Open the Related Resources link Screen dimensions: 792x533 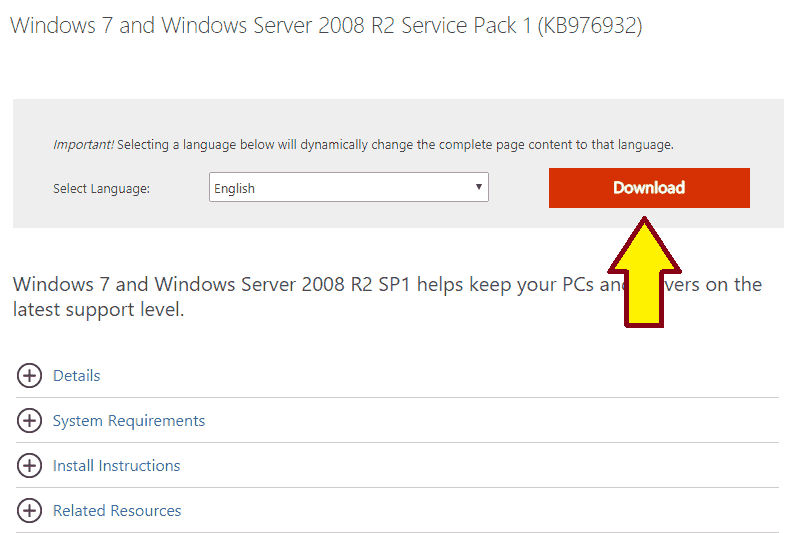coord(117,510)
